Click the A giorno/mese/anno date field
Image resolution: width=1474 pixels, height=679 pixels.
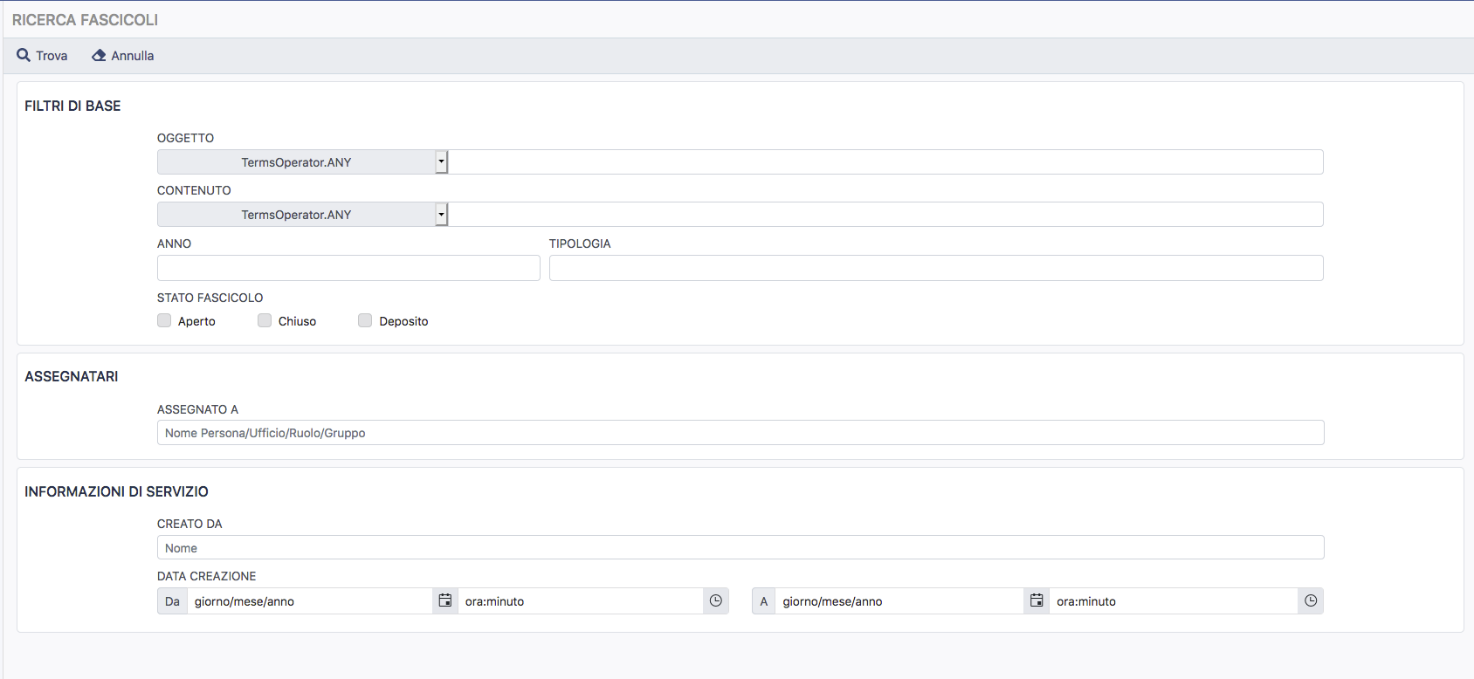900,601
